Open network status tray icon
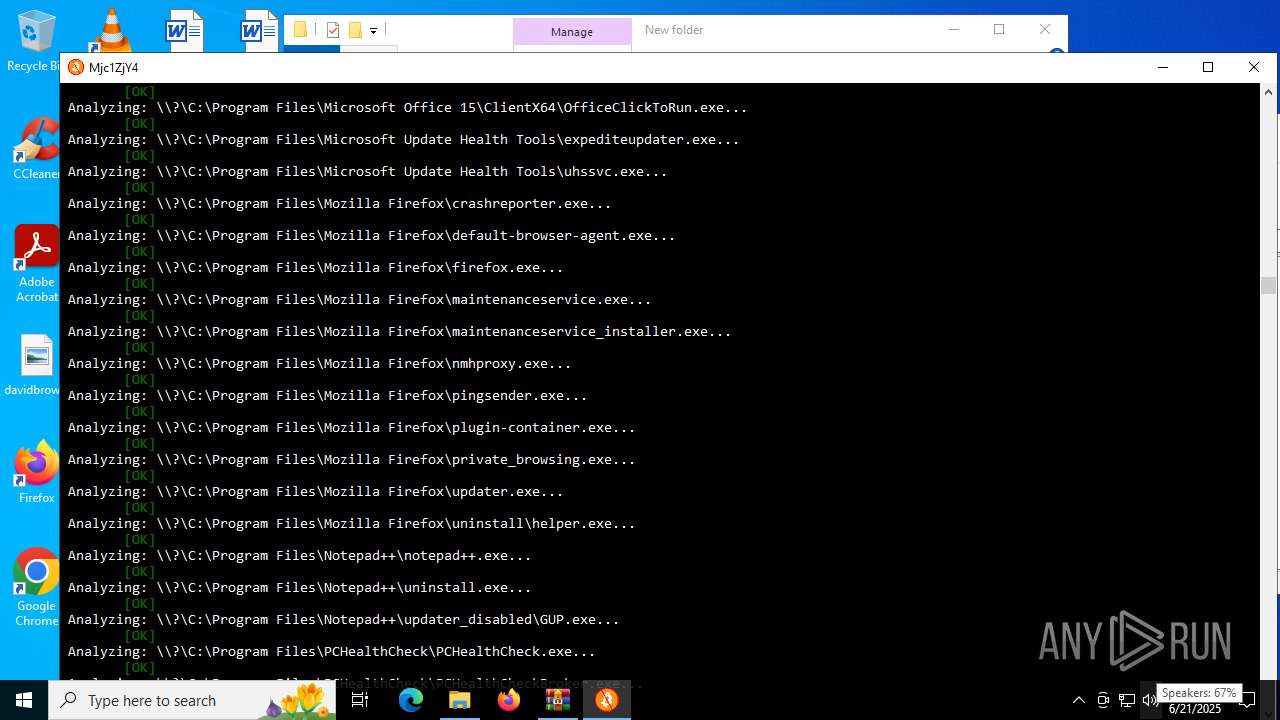 tap(1127, 700)
